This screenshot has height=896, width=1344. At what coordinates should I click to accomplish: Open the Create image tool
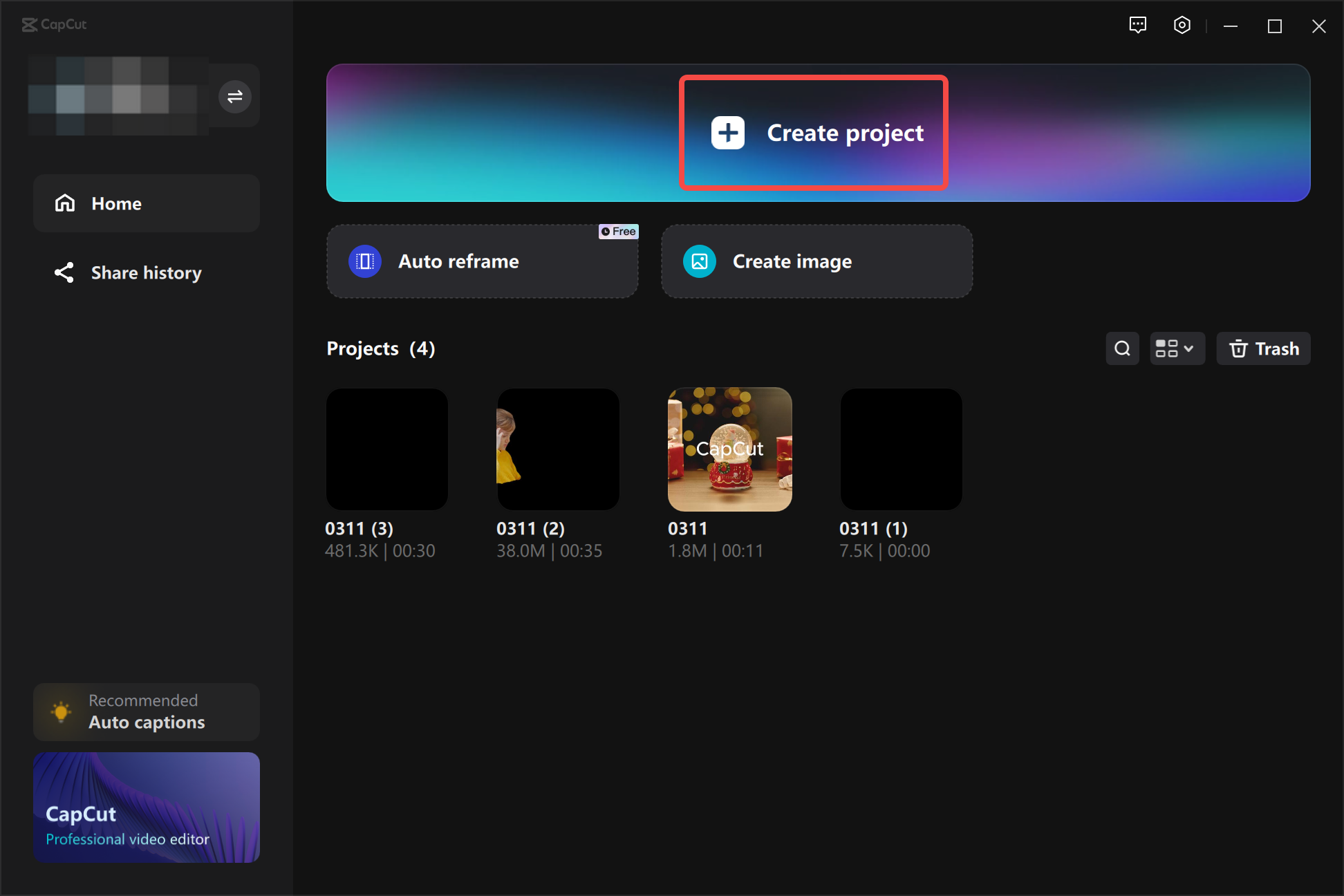pyautogui.click(x=816, y=261)
